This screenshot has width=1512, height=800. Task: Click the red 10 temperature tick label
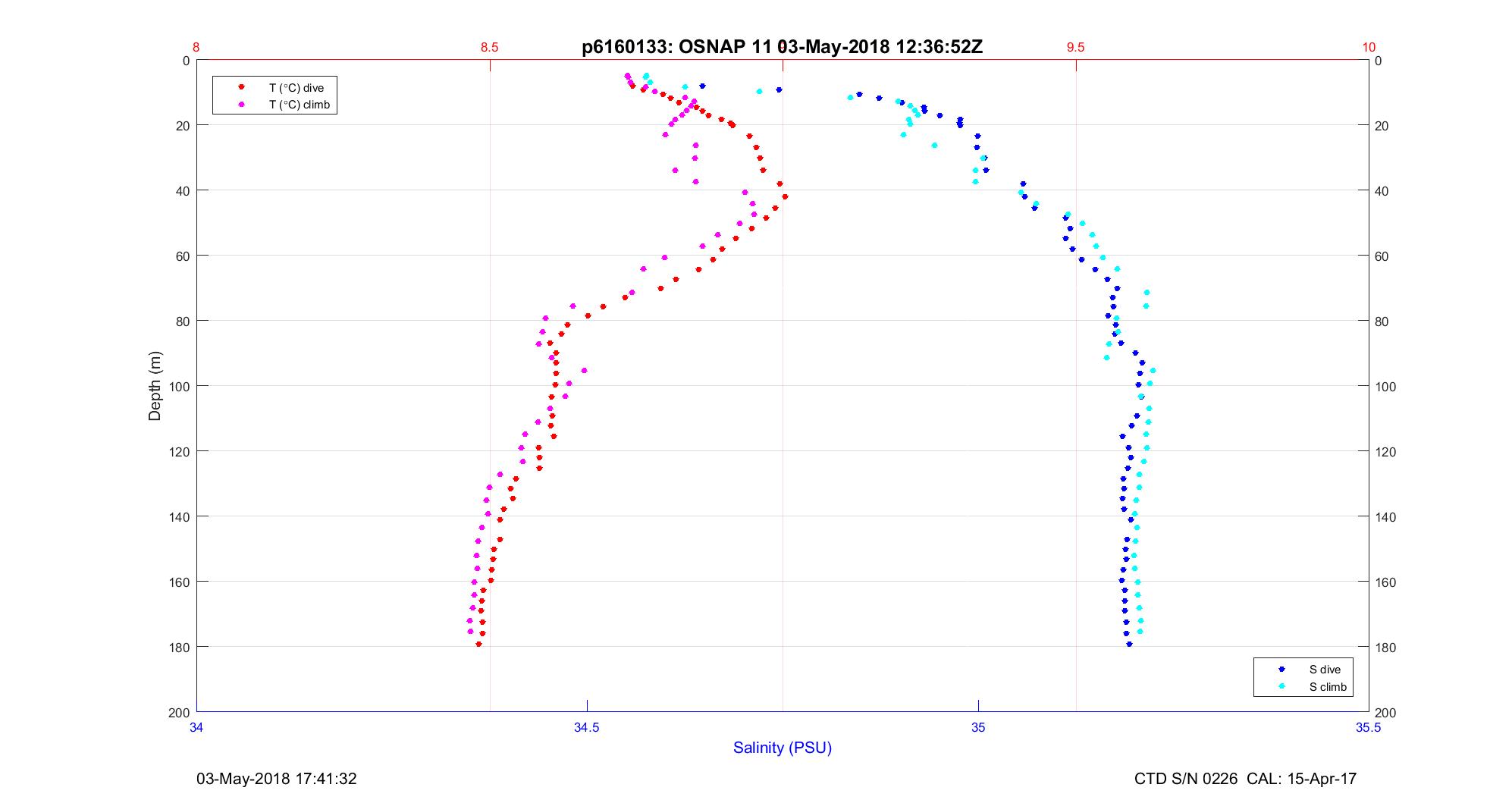pos(1369,47)
